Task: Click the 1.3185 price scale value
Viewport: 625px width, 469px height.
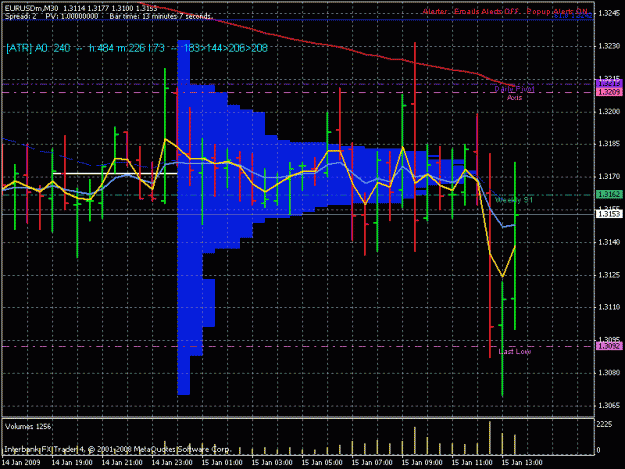Action: [609, 143]
